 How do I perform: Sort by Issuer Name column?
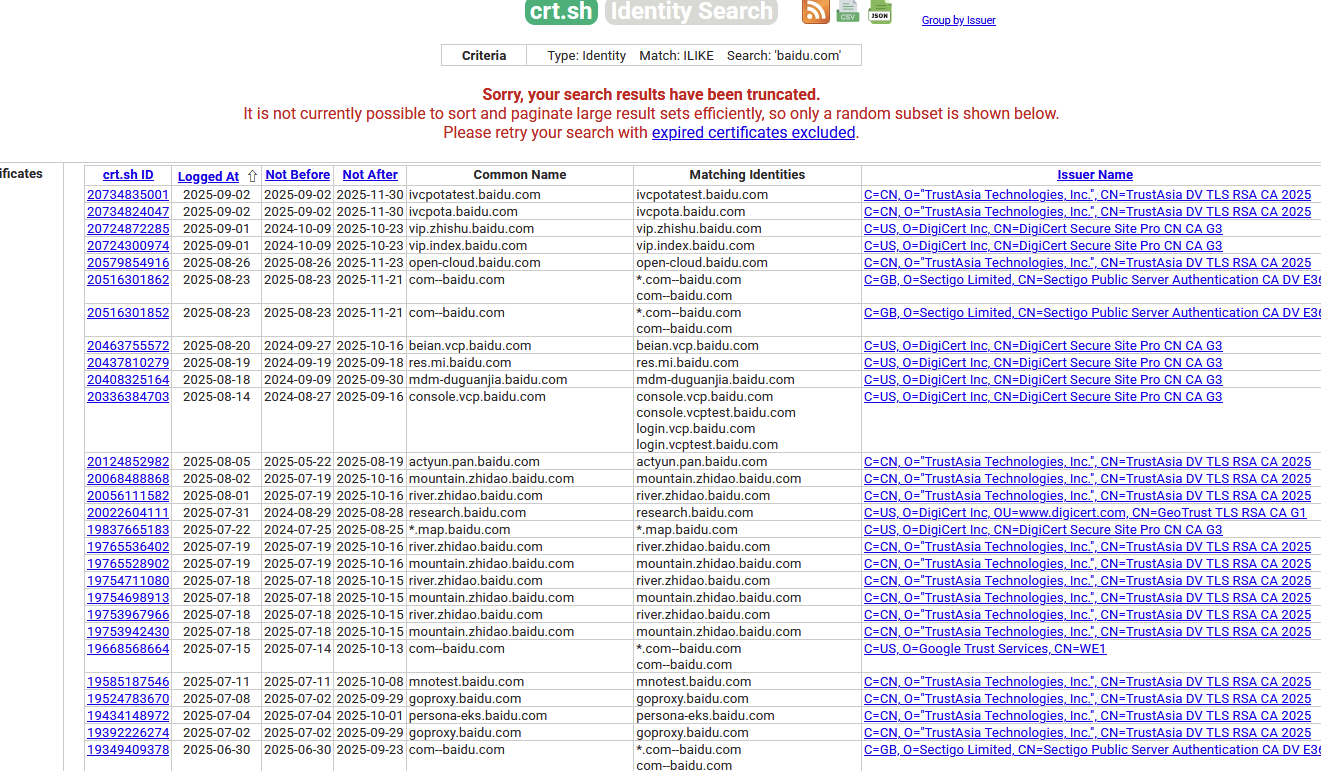tap(1095, 175)
